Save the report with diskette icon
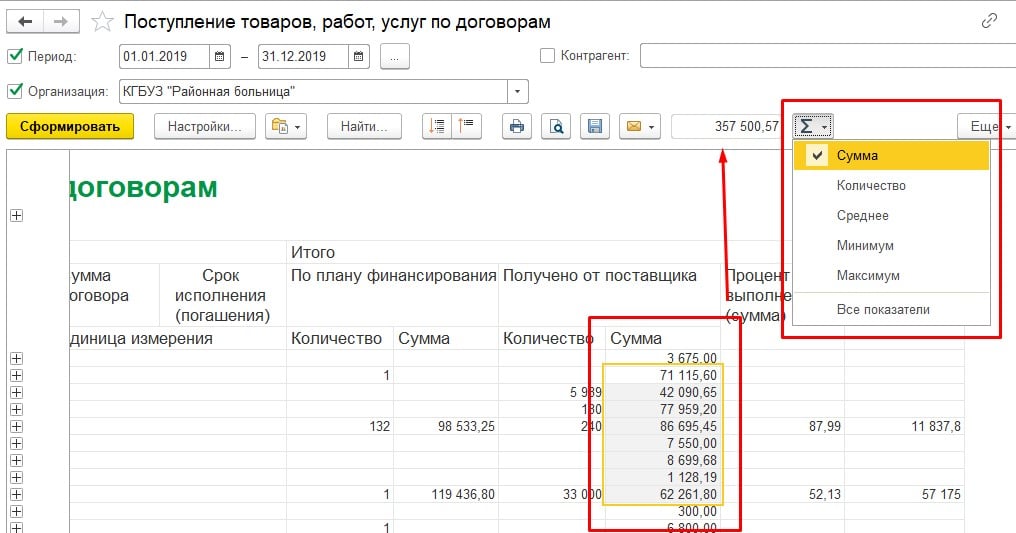This screenshot has width=1016, height=533. click(594, 126)
